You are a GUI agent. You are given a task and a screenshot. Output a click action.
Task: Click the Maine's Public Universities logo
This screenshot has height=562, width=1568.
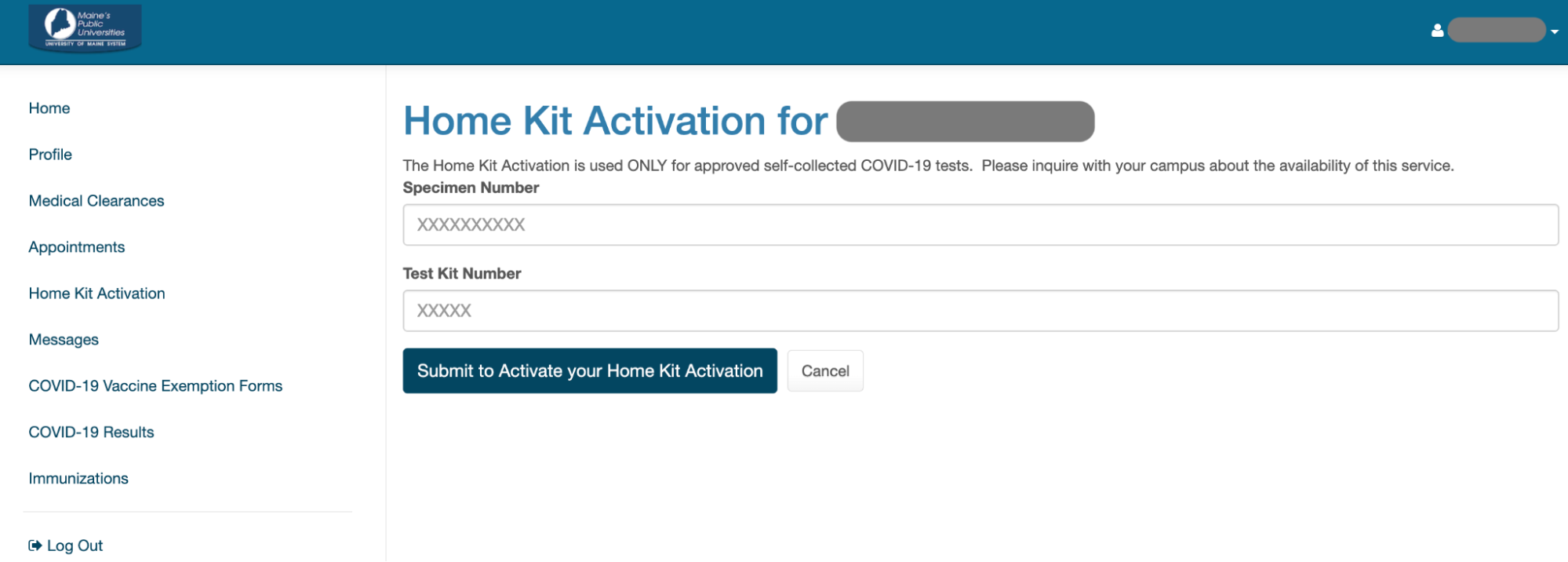[85, 28]
